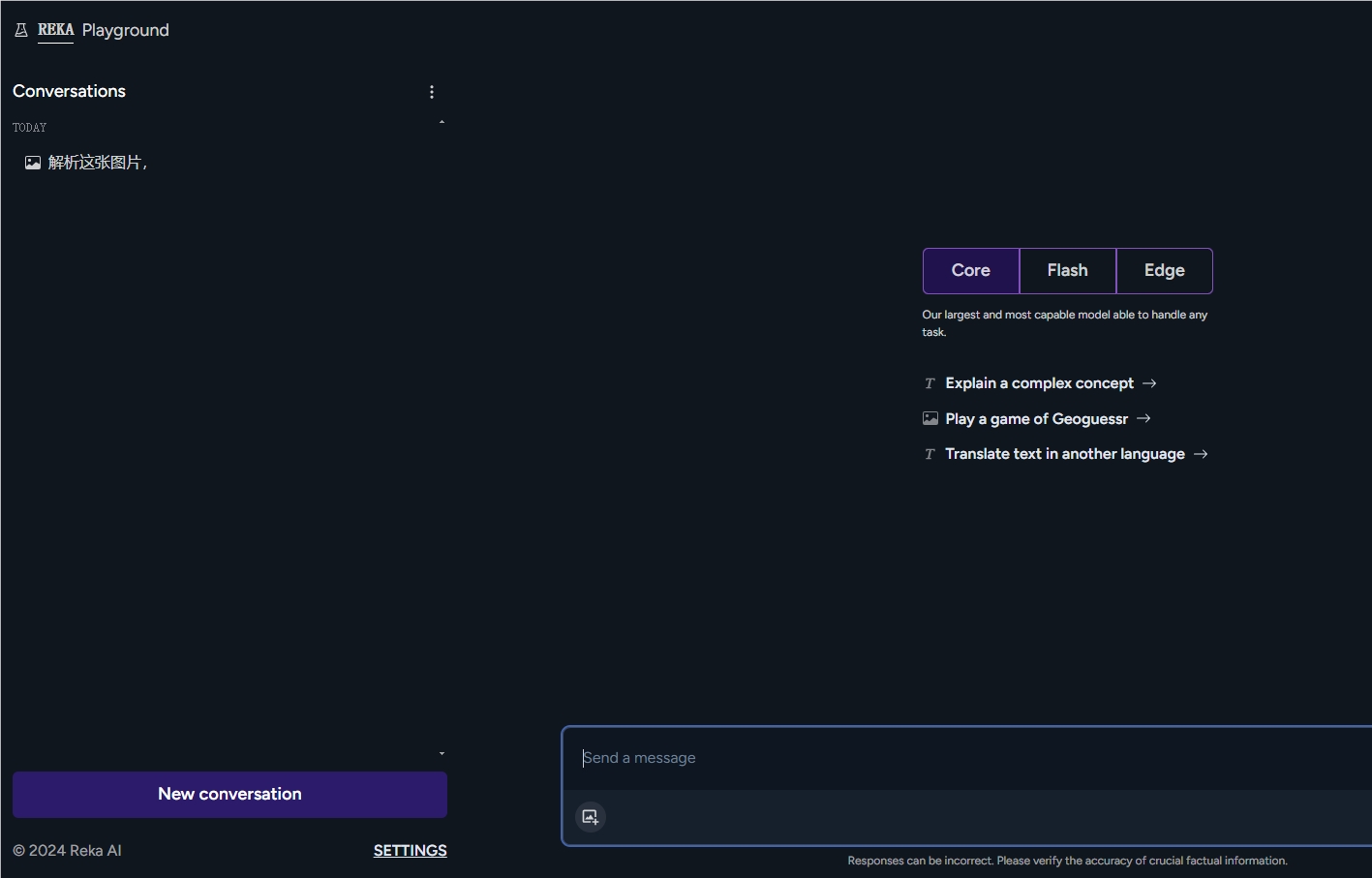Click the text icon beside Explain a complex concept
Image resolution: width=1372 pixels, height=878 pixels.
(x=930, y=383)
